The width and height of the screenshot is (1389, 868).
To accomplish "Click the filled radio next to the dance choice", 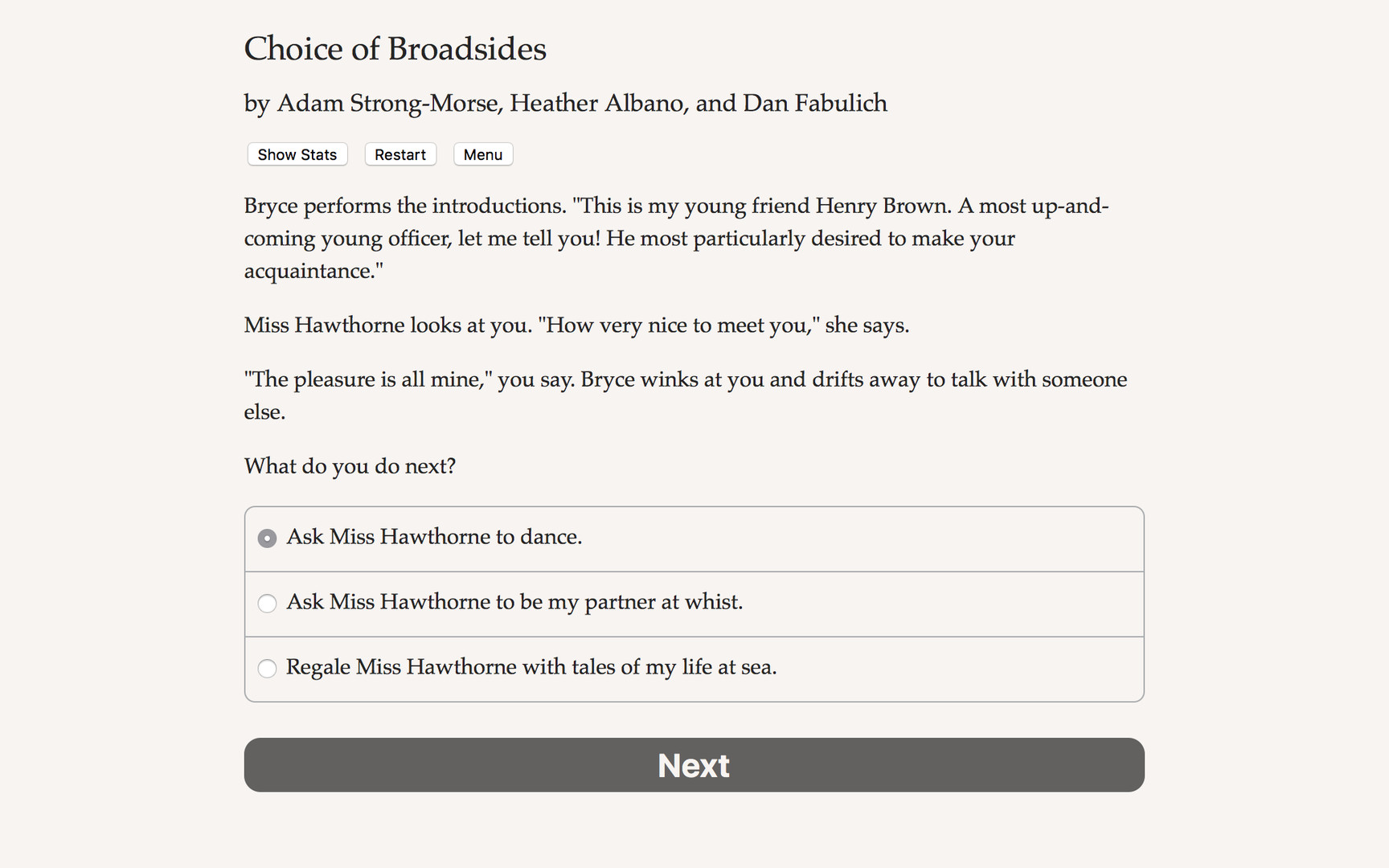I will (x=267, y=538).
